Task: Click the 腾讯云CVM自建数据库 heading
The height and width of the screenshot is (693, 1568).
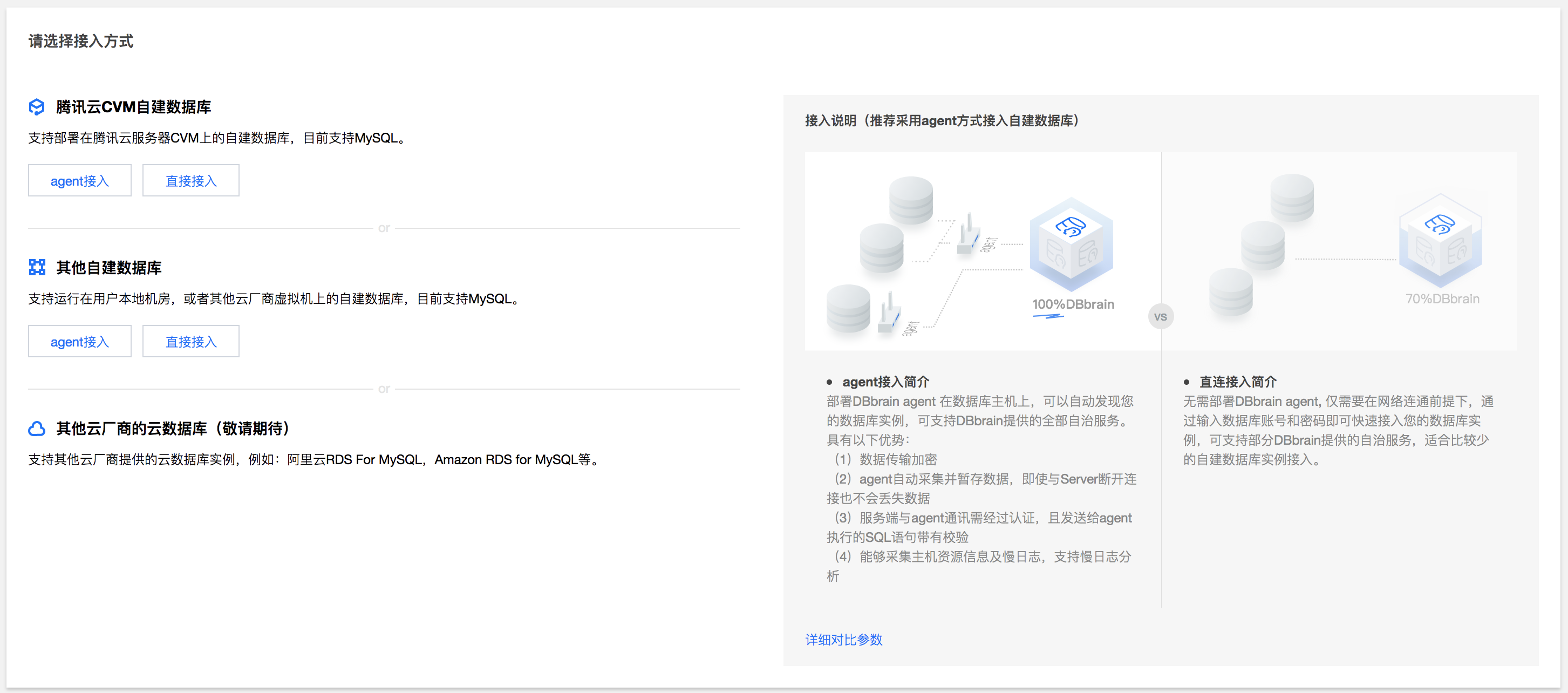Action: coord(133,107)
